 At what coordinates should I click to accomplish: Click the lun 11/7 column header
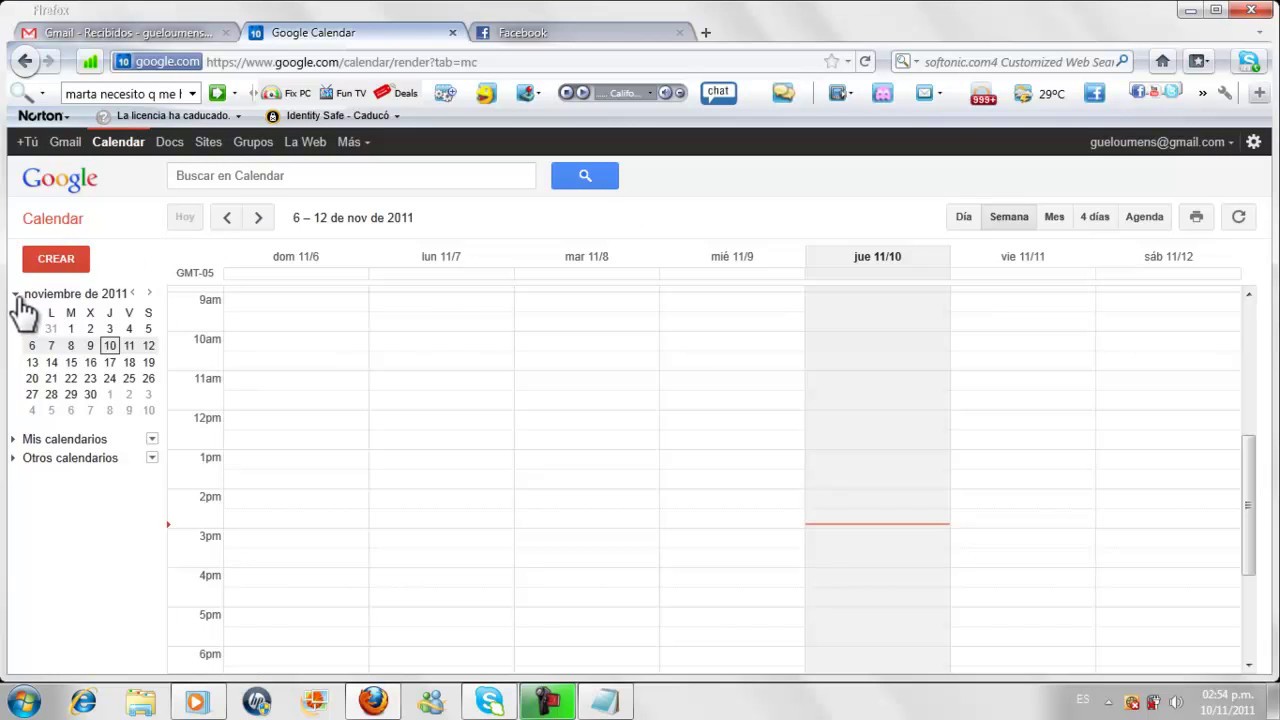pos(441,257)
